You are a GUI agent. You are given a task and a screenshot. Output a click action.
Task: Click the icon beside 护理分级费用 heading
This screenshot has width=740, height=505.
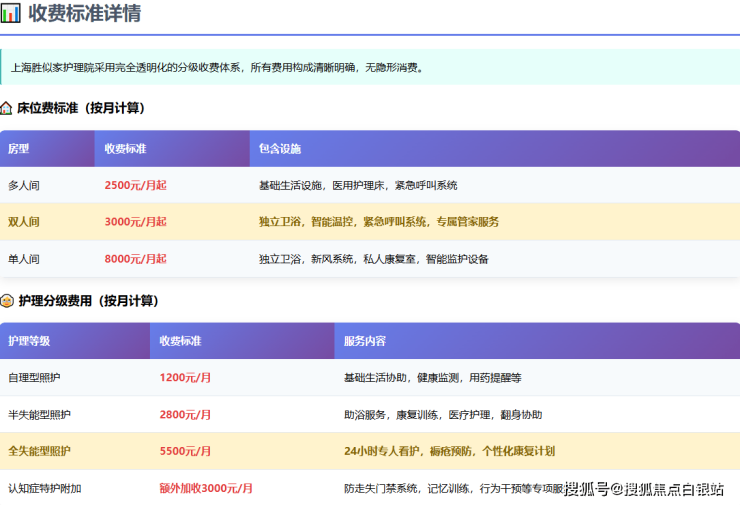click(7, 301)
